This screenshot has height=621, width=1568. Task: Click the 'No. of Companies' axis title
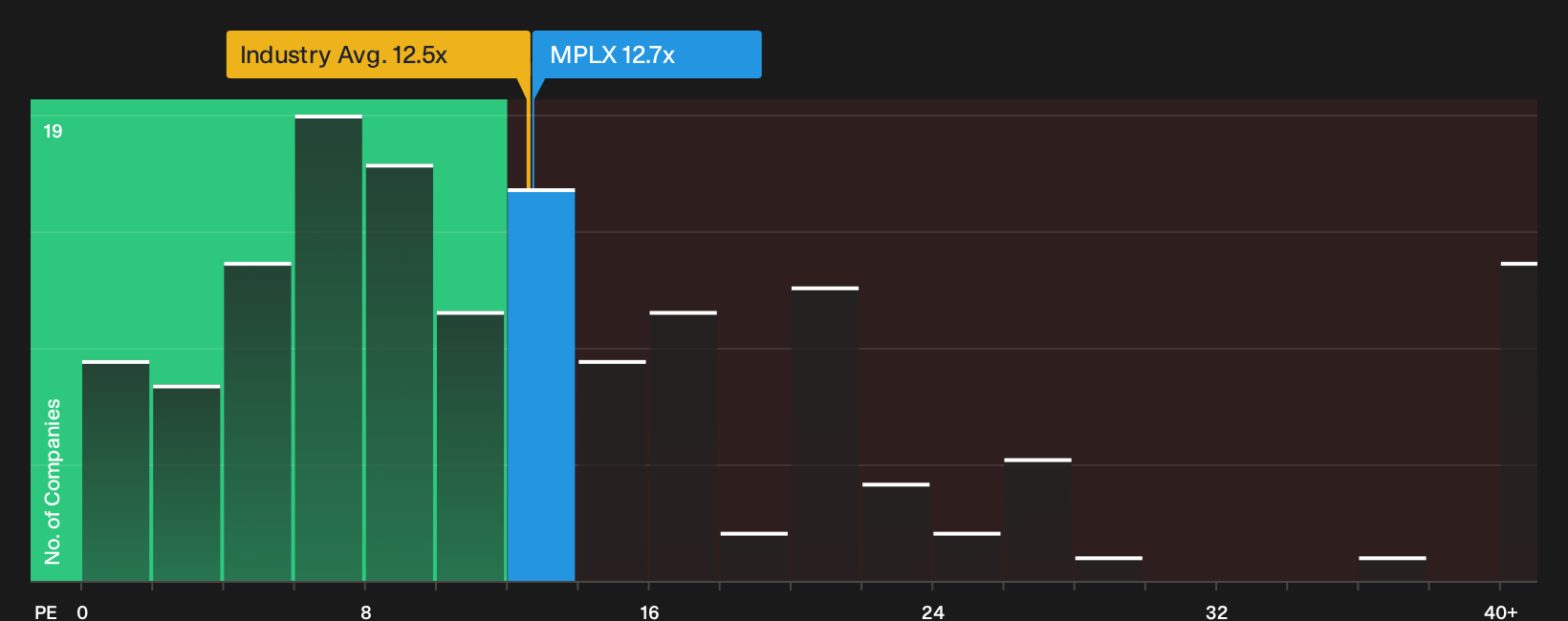pyautogui.click(x=53, y=482)
